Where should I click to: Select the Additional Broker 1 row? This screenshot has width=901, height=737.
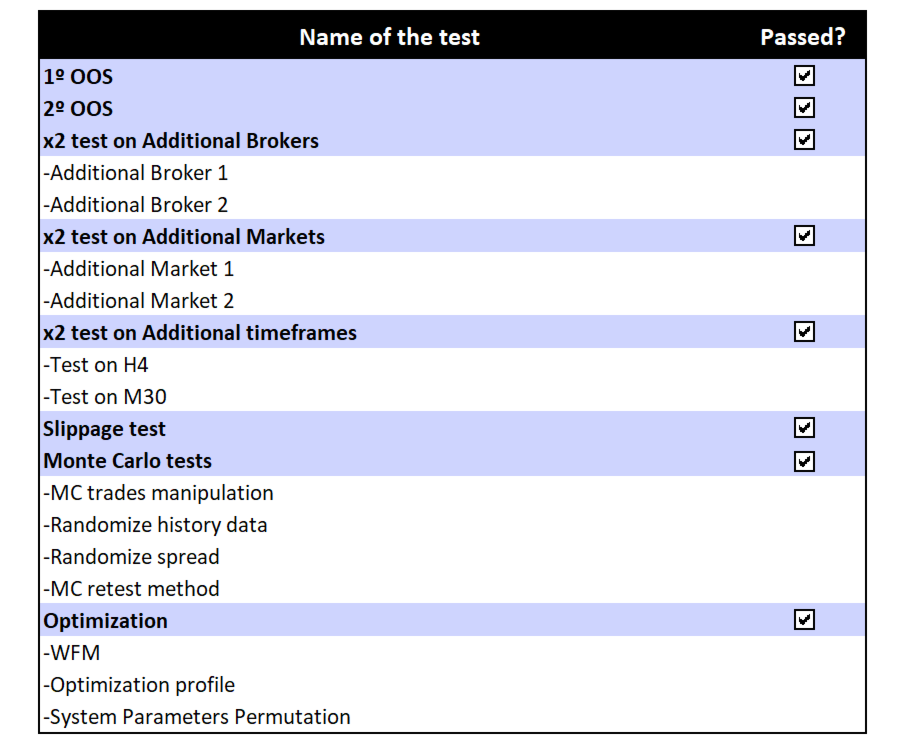(x=137, y=173)
